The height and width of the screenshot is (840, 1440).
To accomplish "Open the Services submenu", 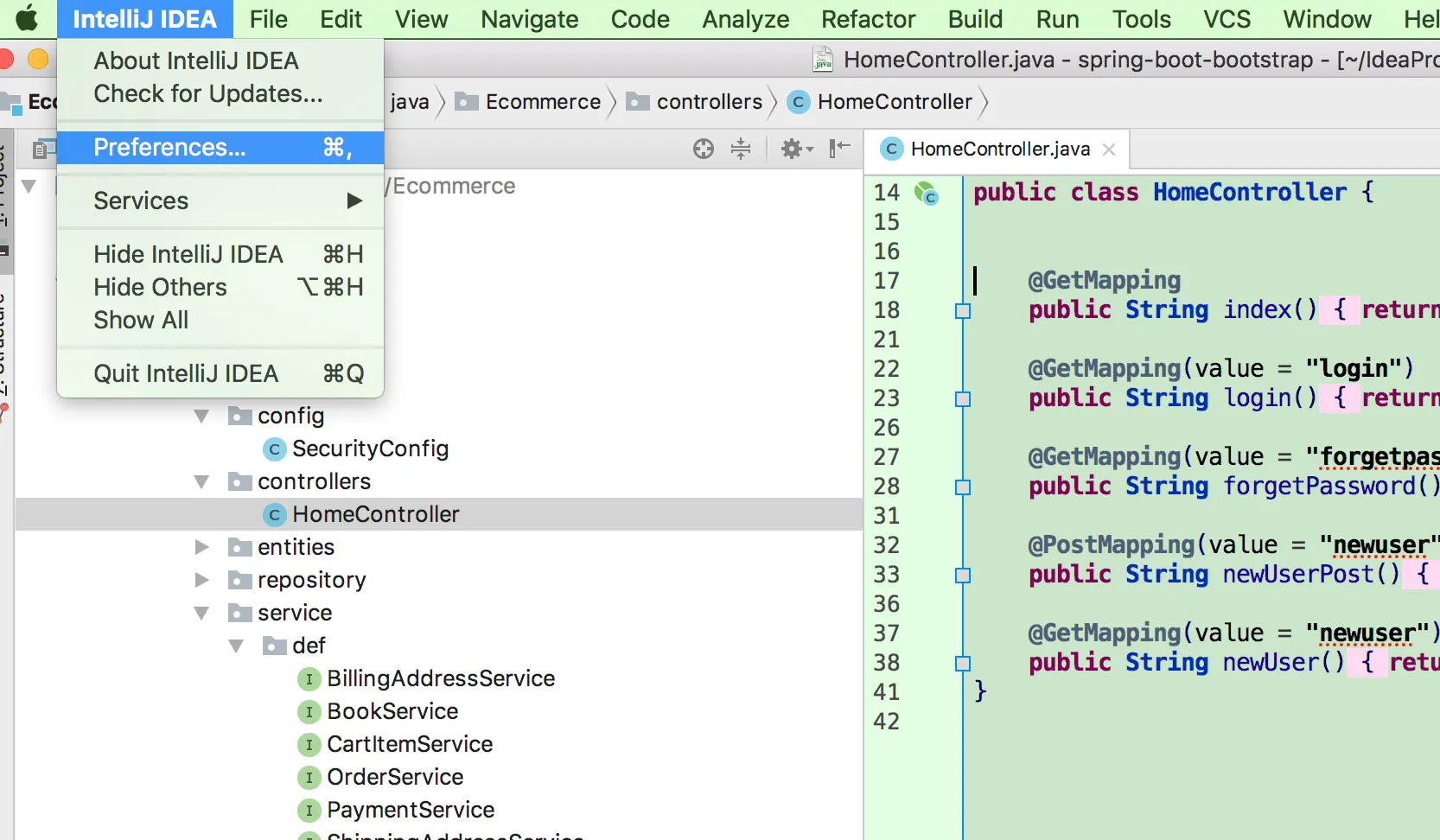I will 220,200.
